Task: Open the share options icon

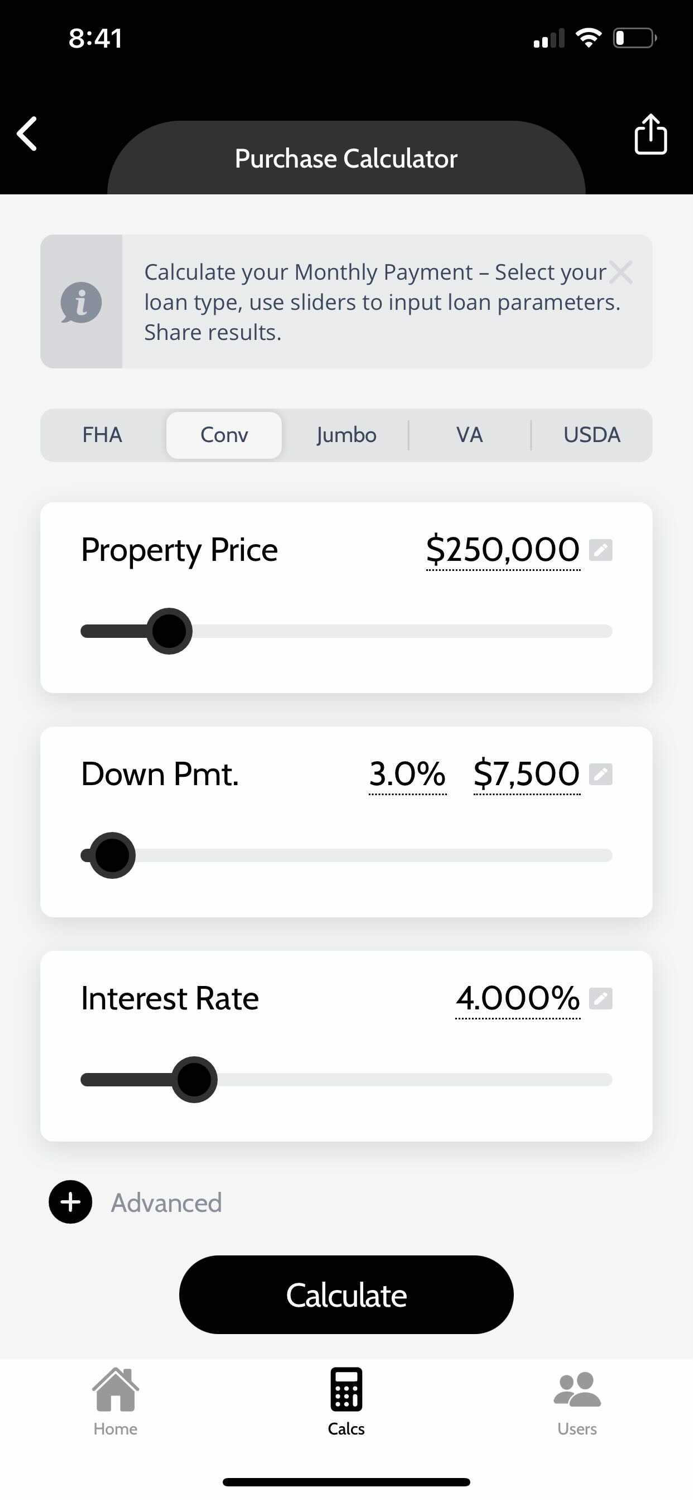Action: (650, 133)
